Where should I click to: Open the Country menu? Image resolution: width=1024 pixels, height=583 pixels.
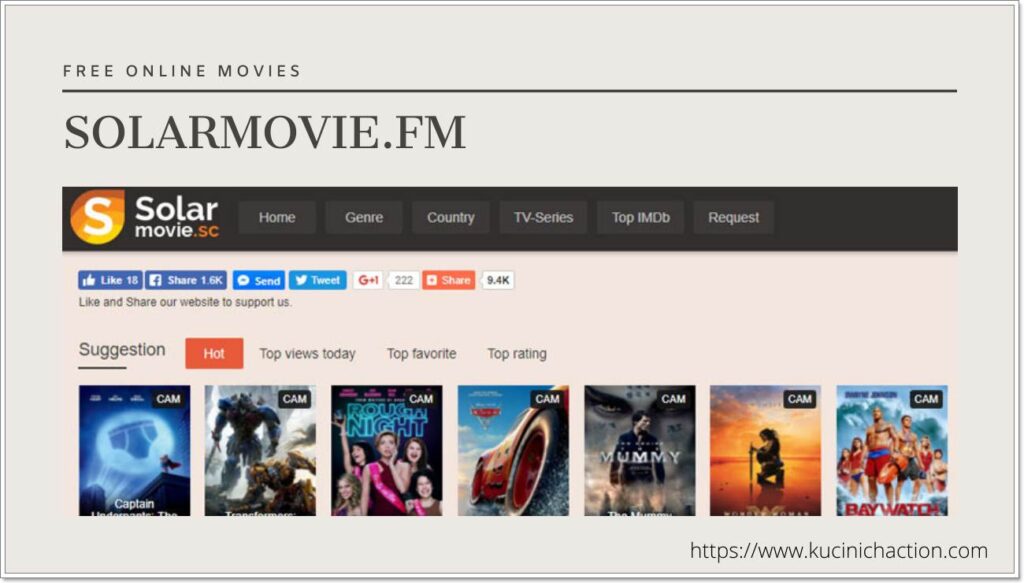click(451, 217)
